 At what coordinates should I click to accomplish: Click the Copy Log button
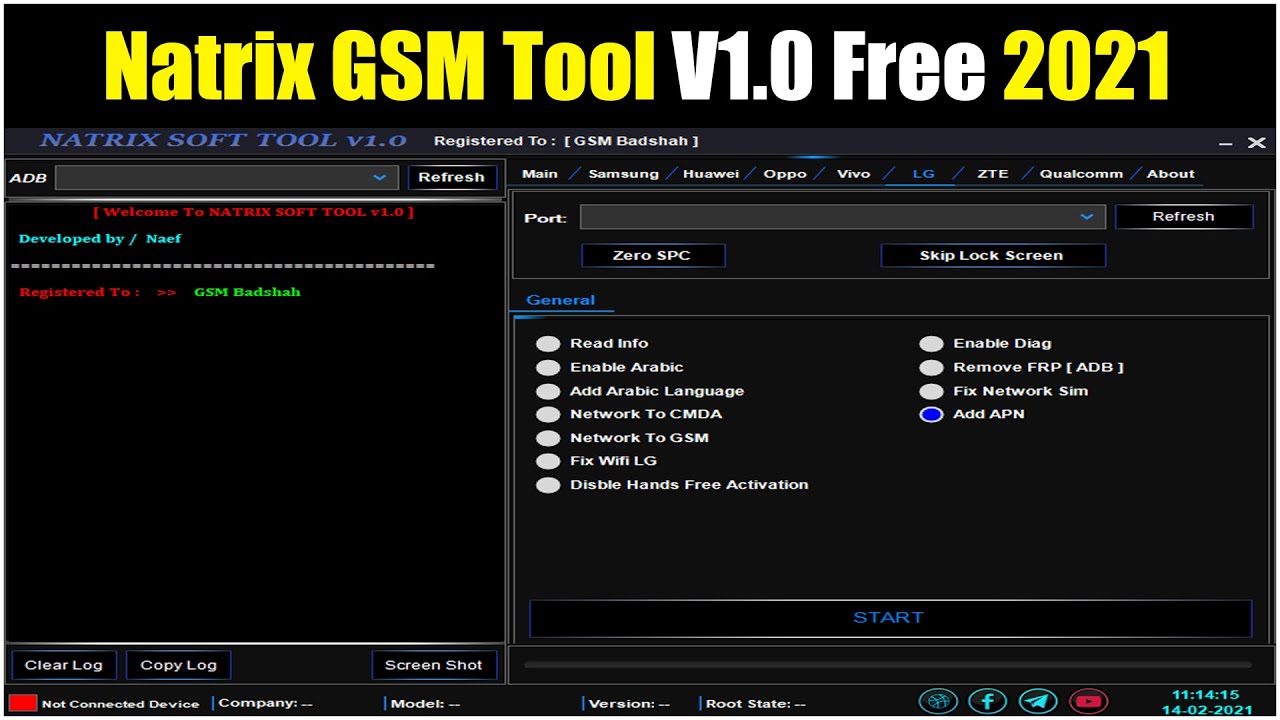(178, 665)
